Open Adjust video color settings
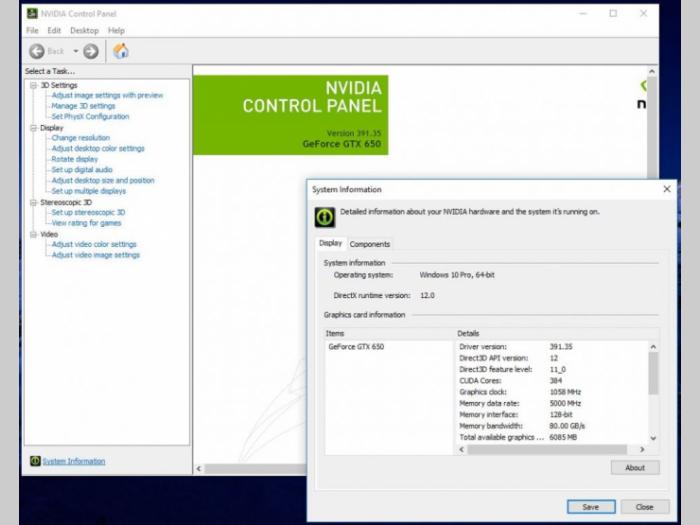700x525 pixels. click(94, 244)
